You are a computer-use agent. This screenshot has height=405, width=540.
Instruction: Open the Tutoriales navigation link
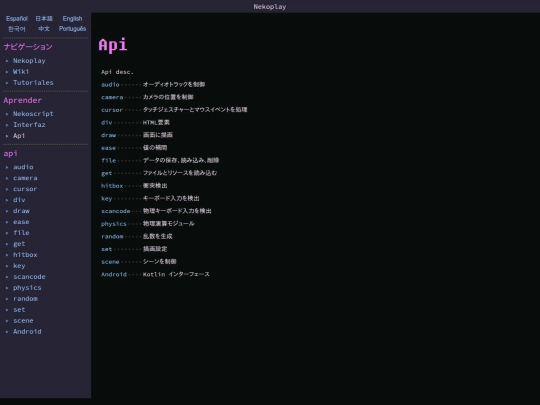click(33, 83)
